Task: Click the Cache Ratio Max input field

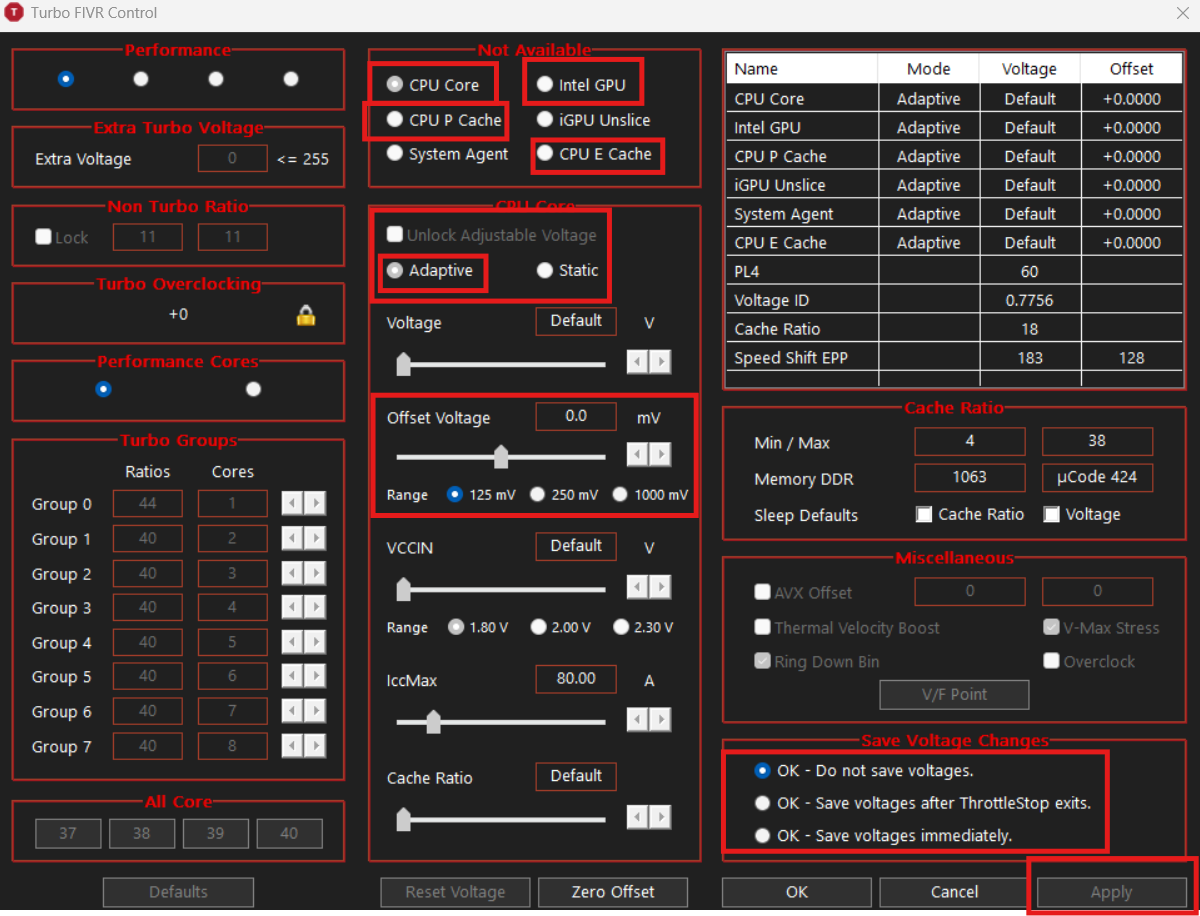Action: click(1097, 441)
